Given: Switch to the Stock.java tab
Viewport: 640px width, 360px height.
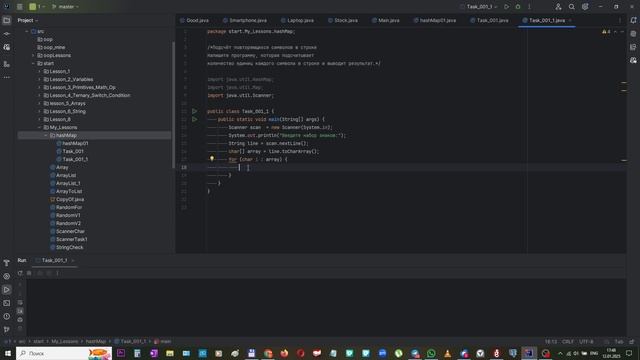Looking at the screenshot, I should 343,20.
